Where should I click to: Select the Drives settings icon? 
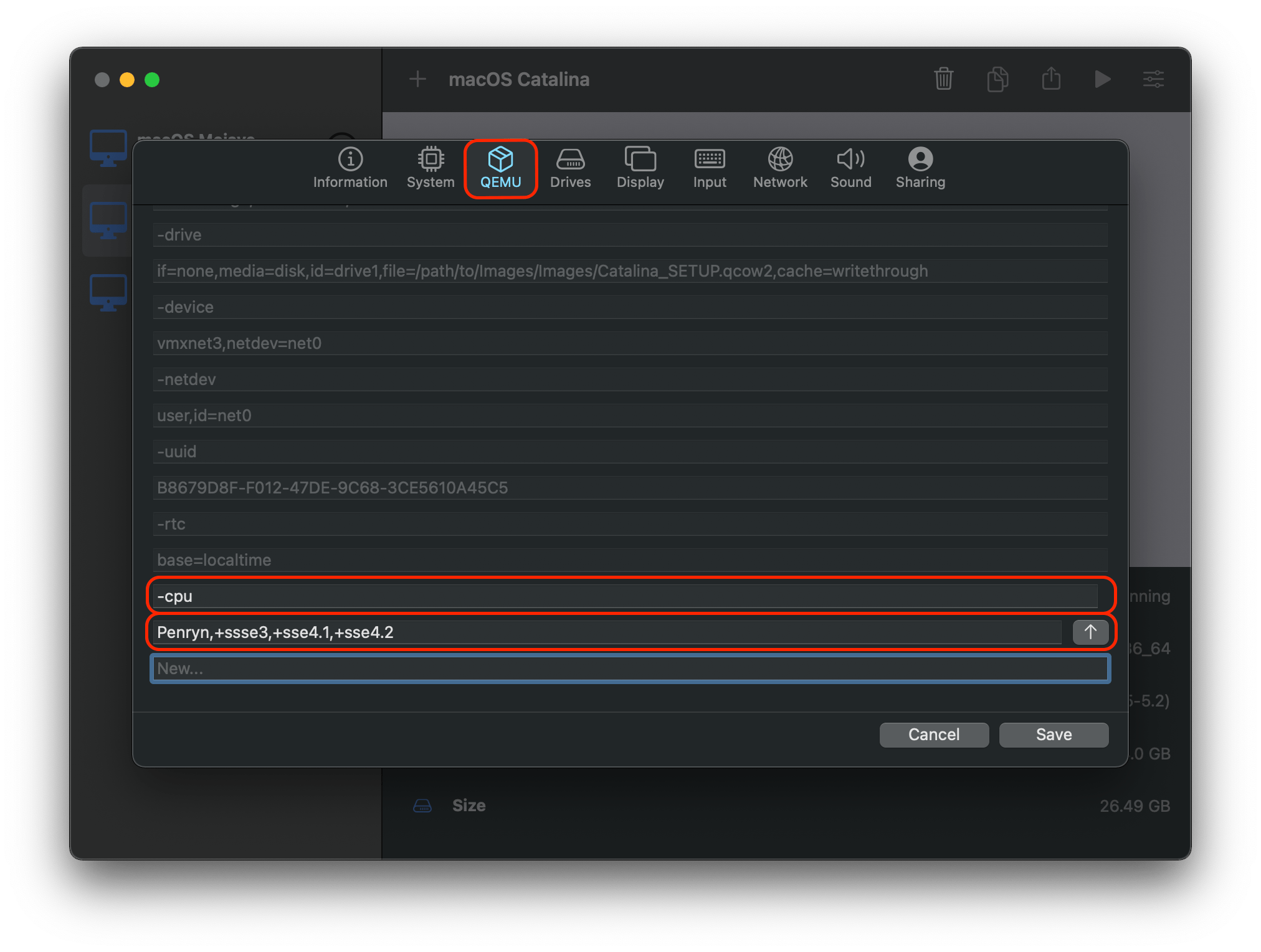point(570,168)
